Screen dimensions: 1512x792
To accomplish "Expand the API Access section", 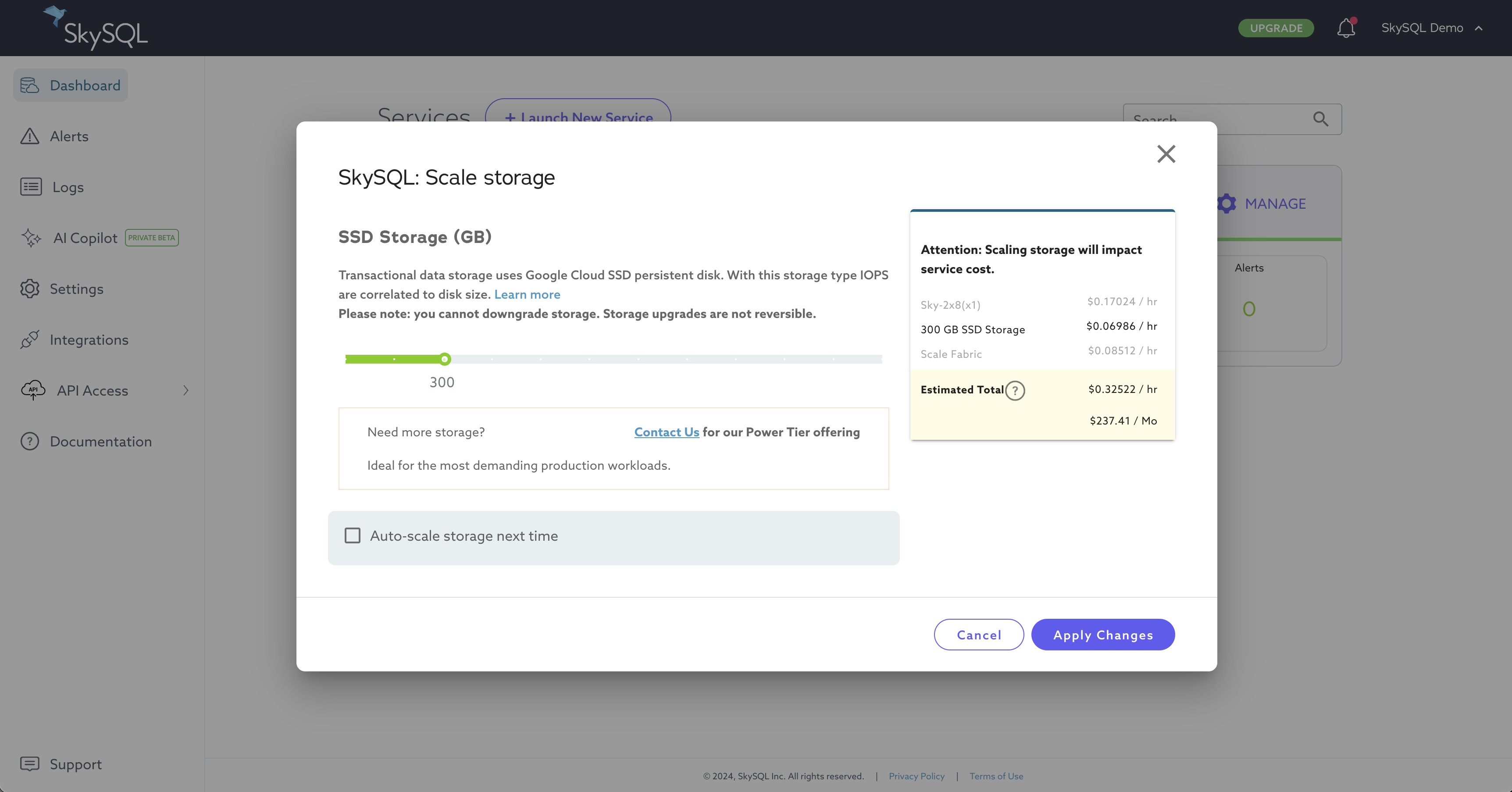I will tap(185, 390).
